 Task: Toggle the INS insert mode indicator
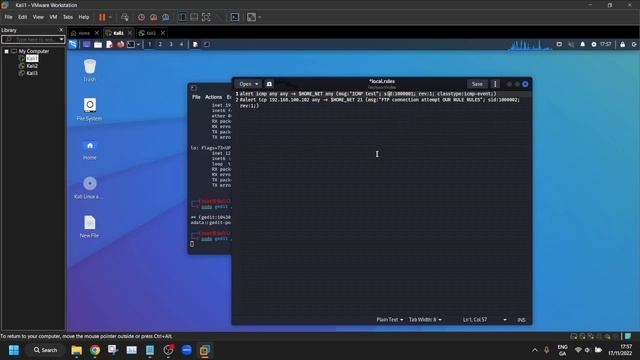coord(521,320)
